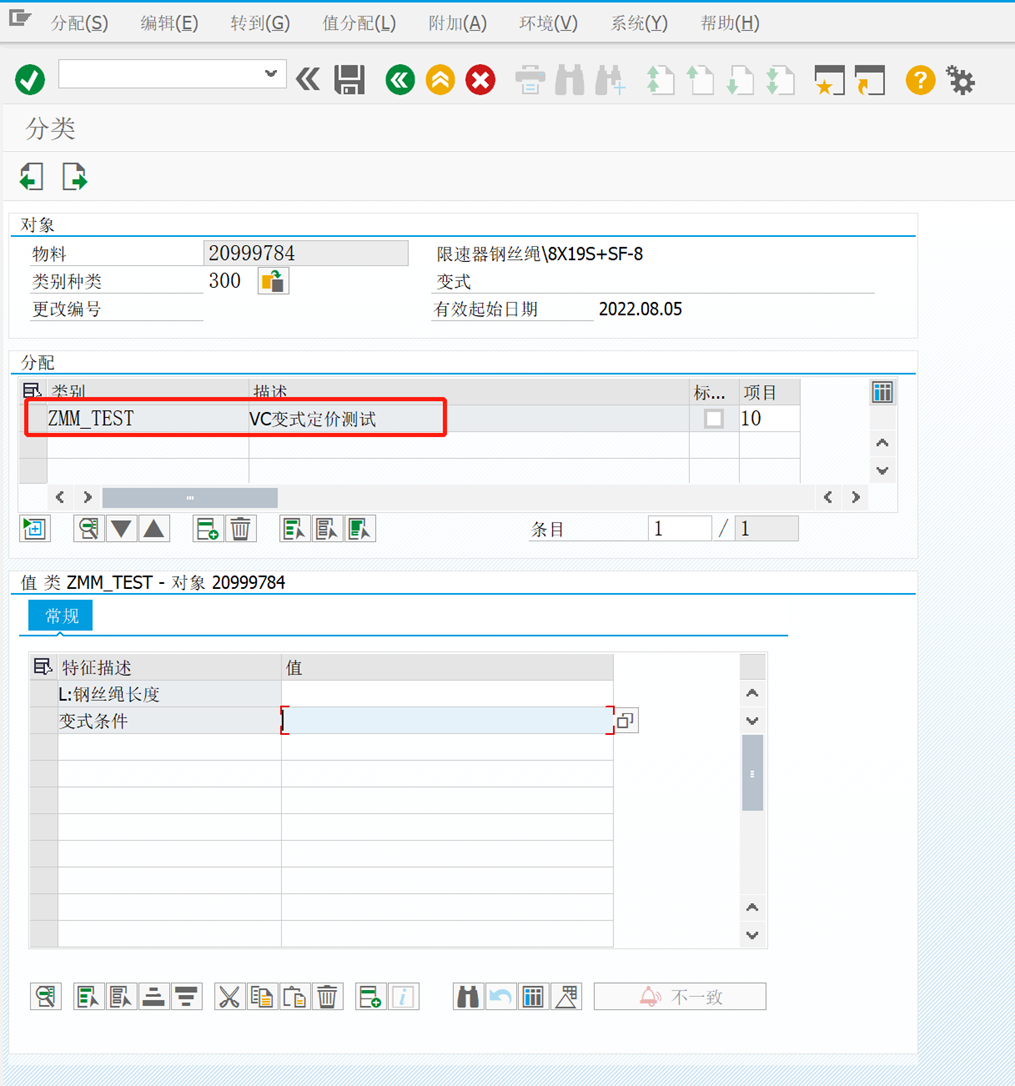Open Customize Local Layout gear icon
Screen dimensions: 1015x1086
coord(961,80)
